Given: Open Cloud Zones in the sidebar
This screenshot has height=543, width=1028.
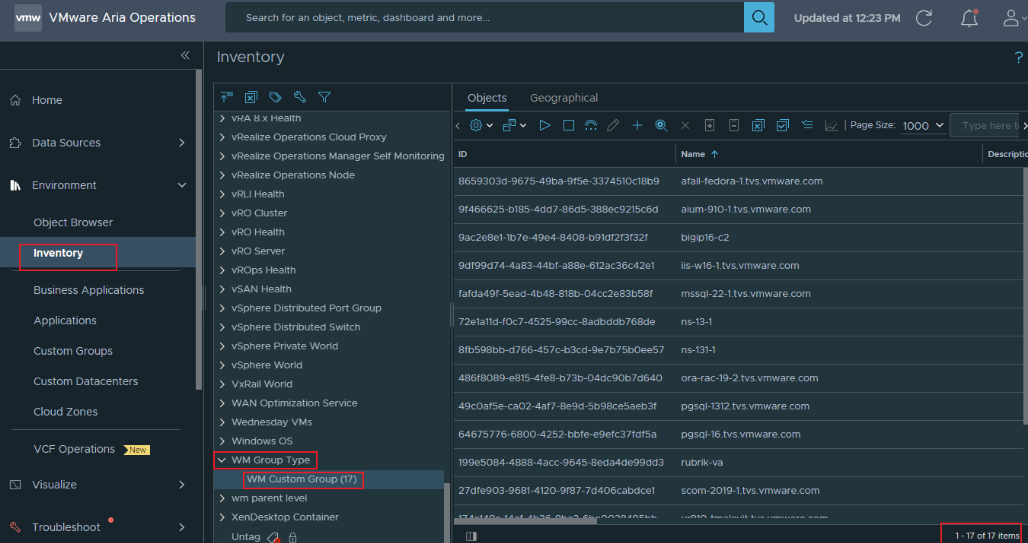Looking at the screenshot, I should (x=66, y=412).
